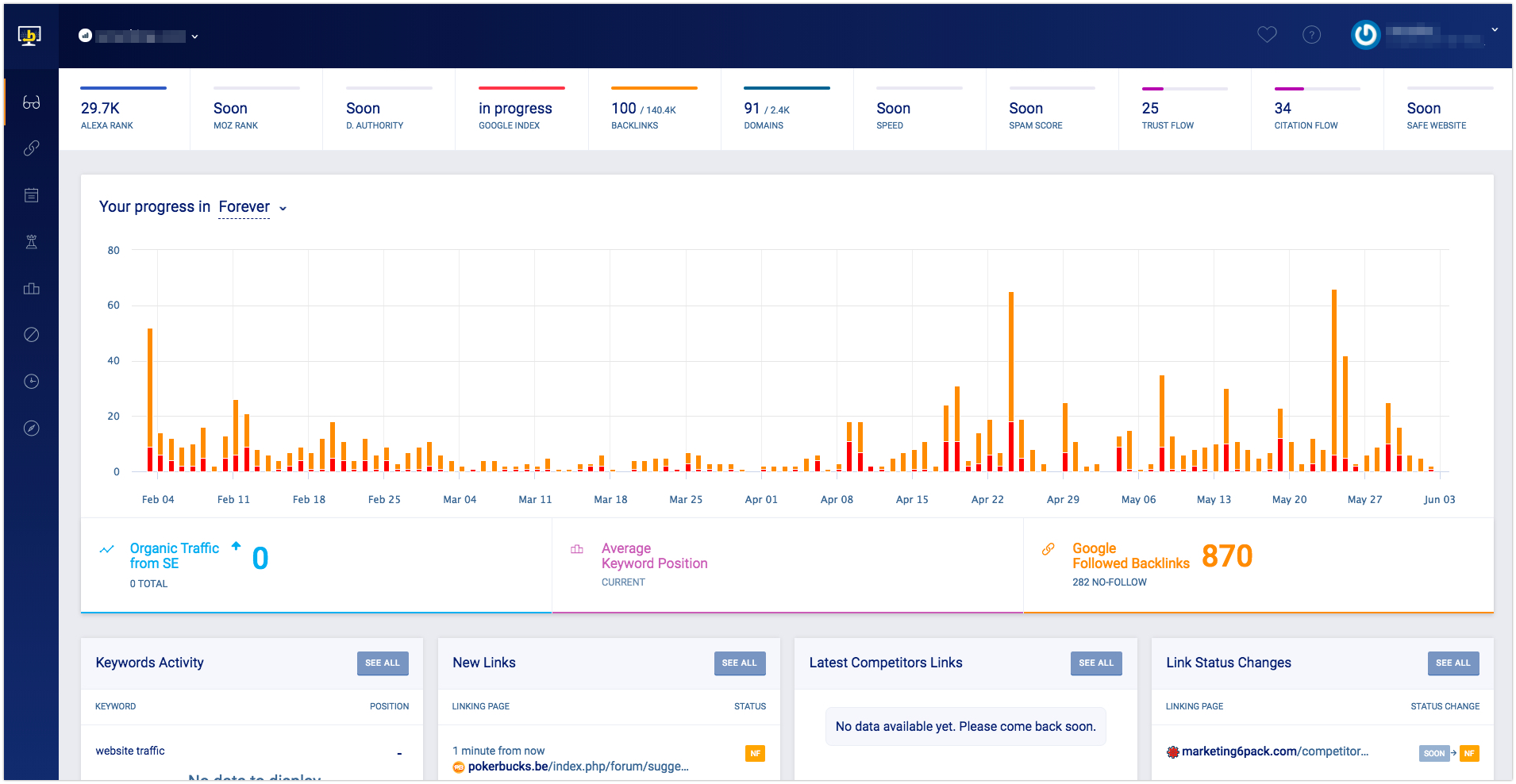
Task: Click the heart favorites icon
Action: pos(1267,34)
